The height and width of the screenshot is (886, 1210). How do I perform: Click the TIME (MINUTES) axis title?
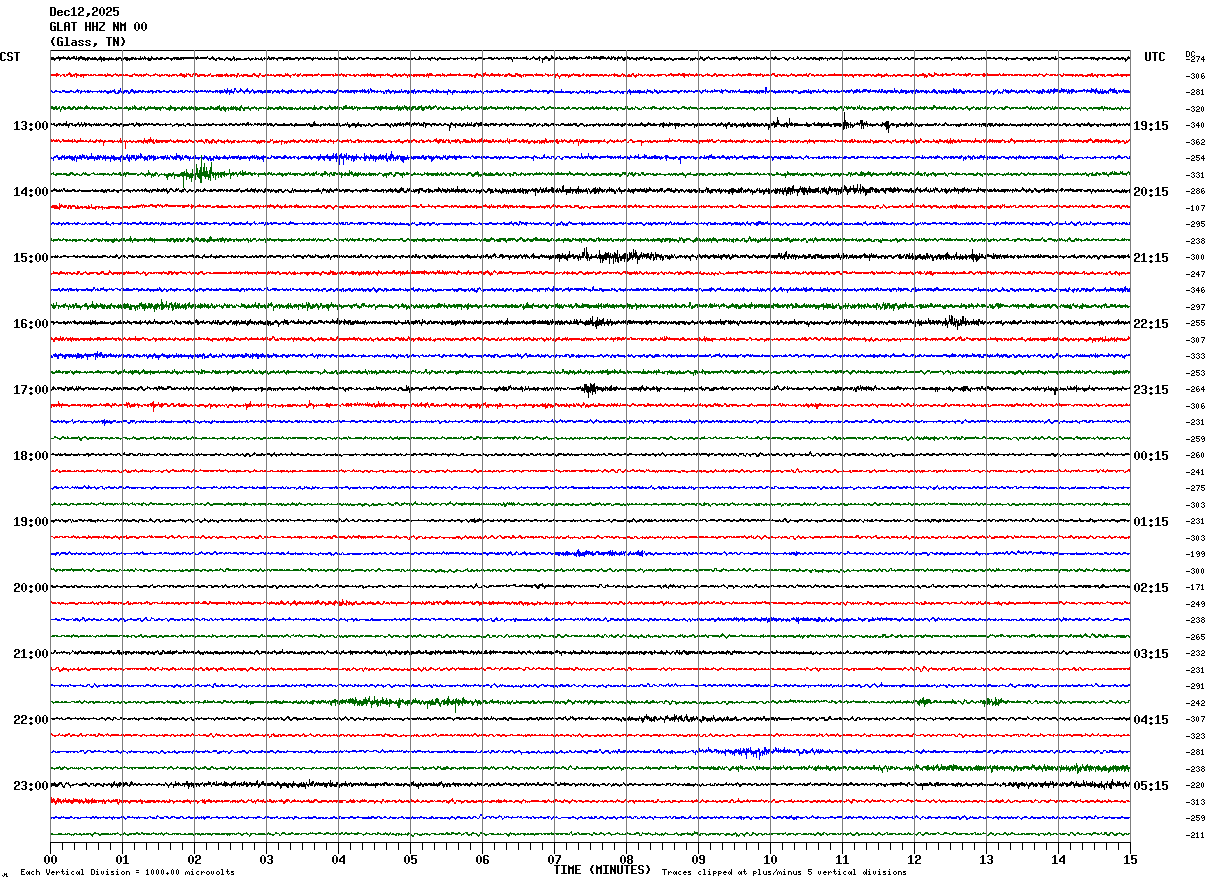(x=602, y=870)
